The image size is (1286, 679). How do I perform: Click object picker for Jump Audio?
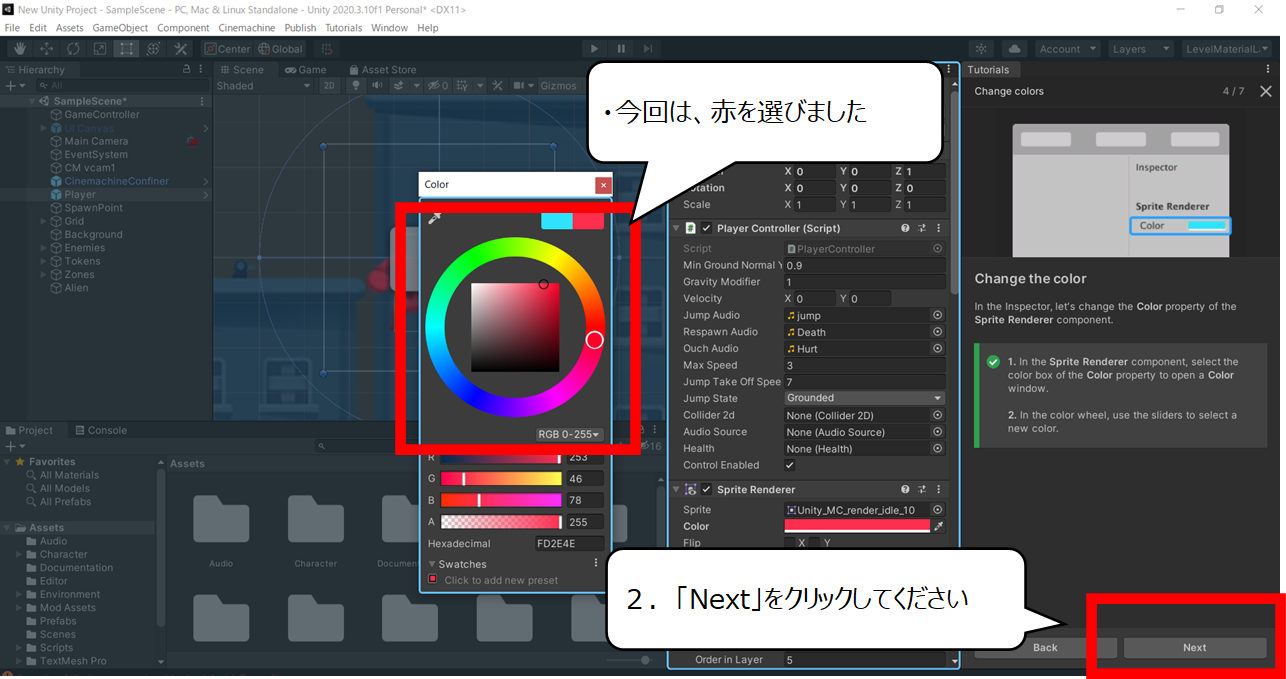(x=938, y=315)
